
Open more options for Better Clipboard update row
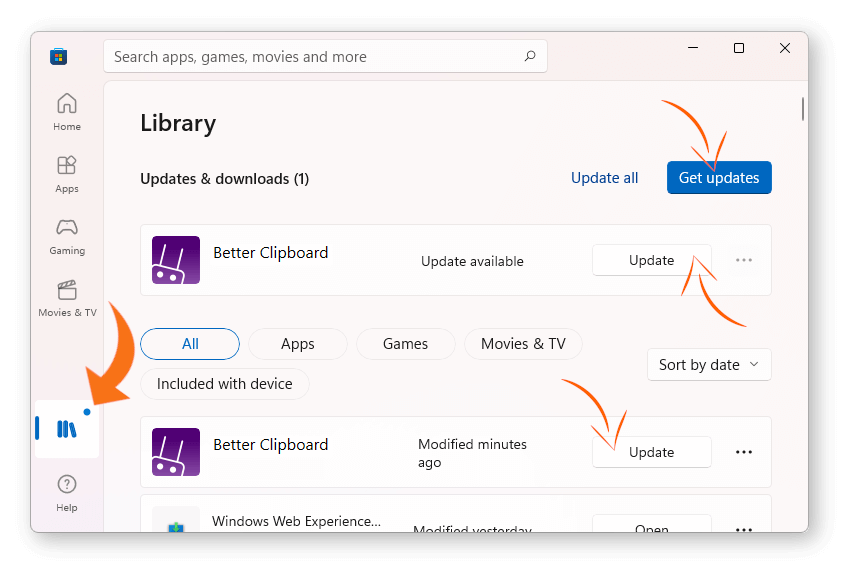coord(744,260)
